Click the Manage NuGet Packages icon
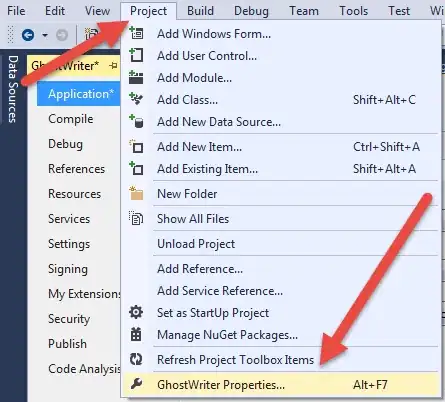Screen dimensions: 445x402 coord(136,334)
